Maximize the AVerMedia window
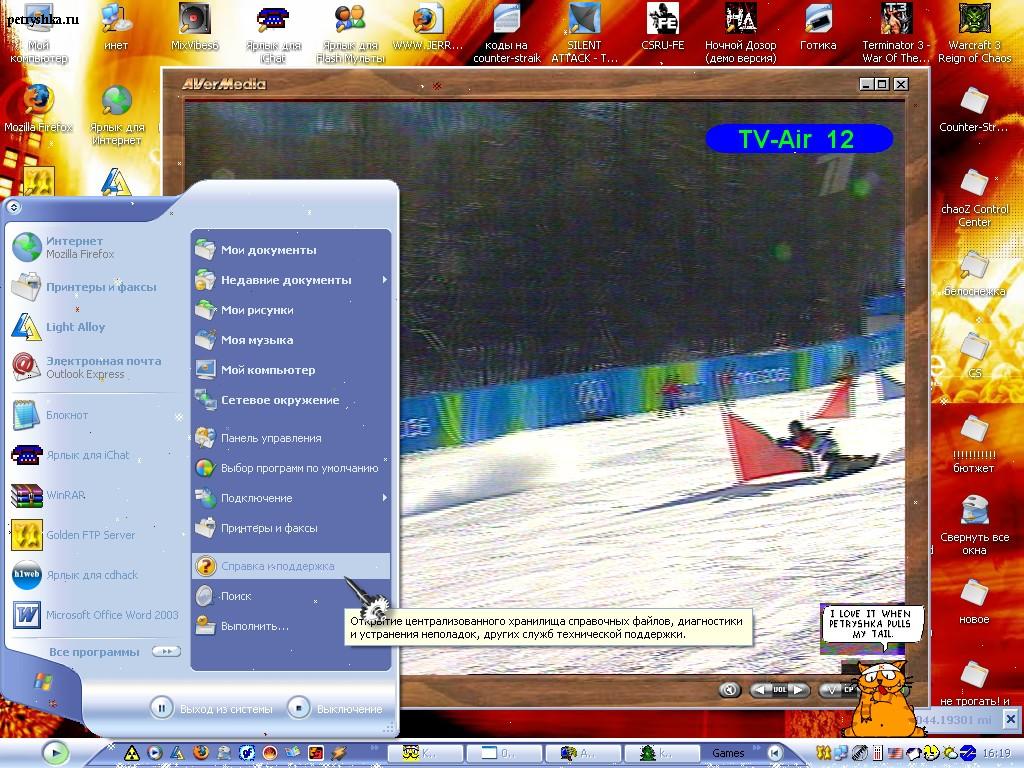Viewport: 1024px width, 768px height. coord(882,84)
